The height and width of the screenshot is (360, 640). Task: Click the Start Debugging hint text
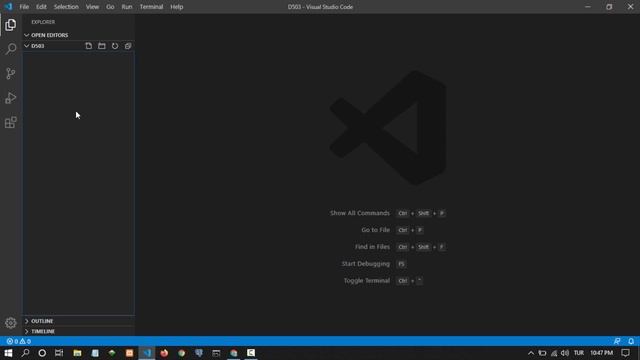click(366, 264)
